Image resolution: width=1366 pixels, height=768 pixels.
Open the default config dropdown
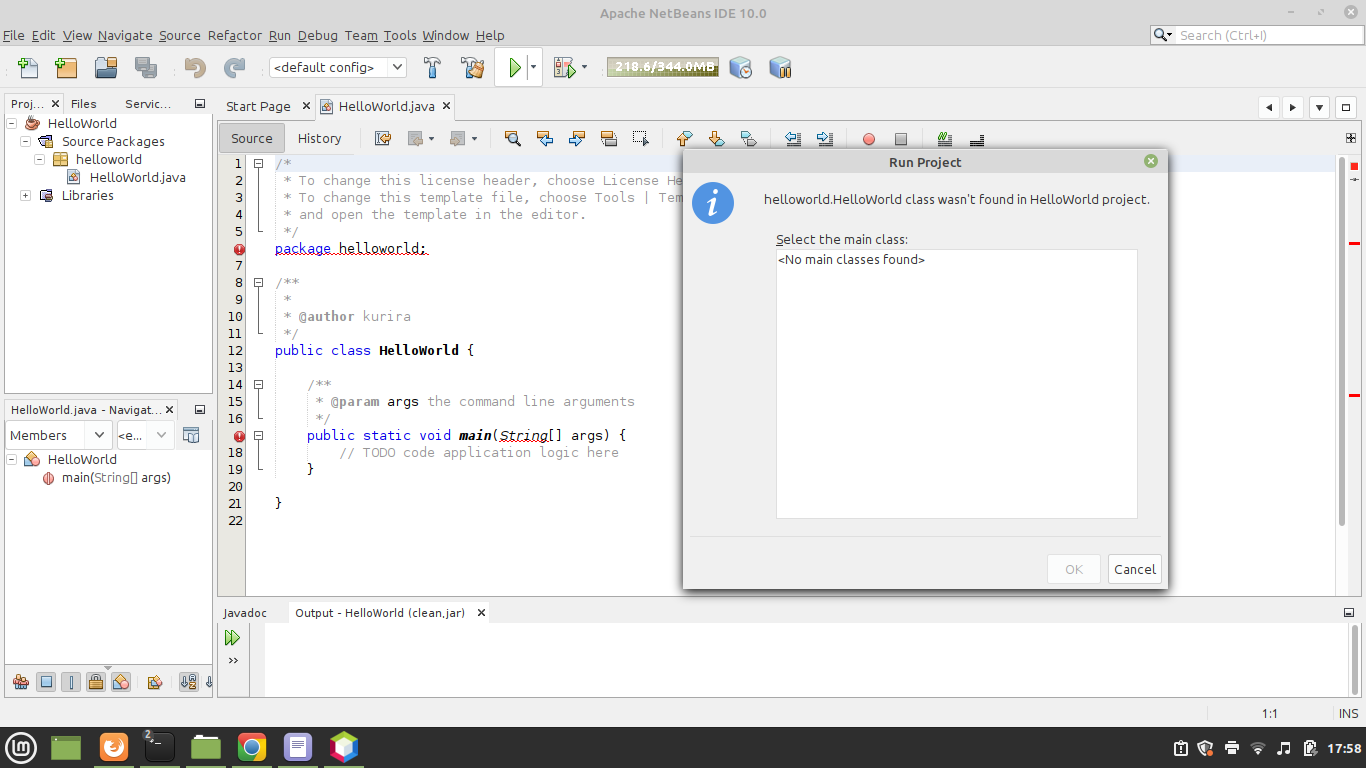coord(337,68)
